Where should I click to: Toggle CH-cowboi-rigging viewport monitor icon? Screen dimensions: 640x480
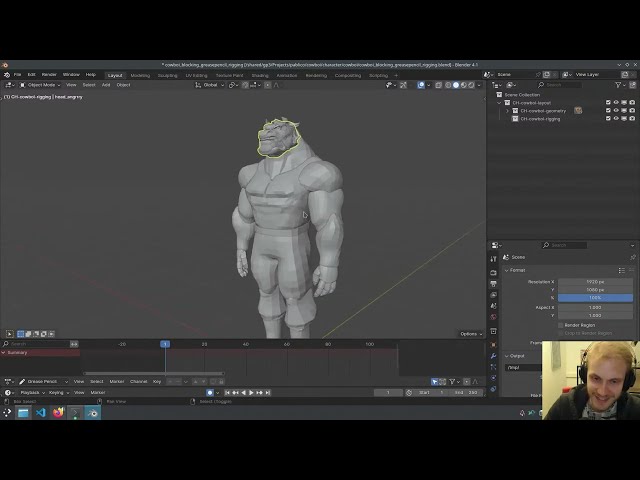[624, 118]
